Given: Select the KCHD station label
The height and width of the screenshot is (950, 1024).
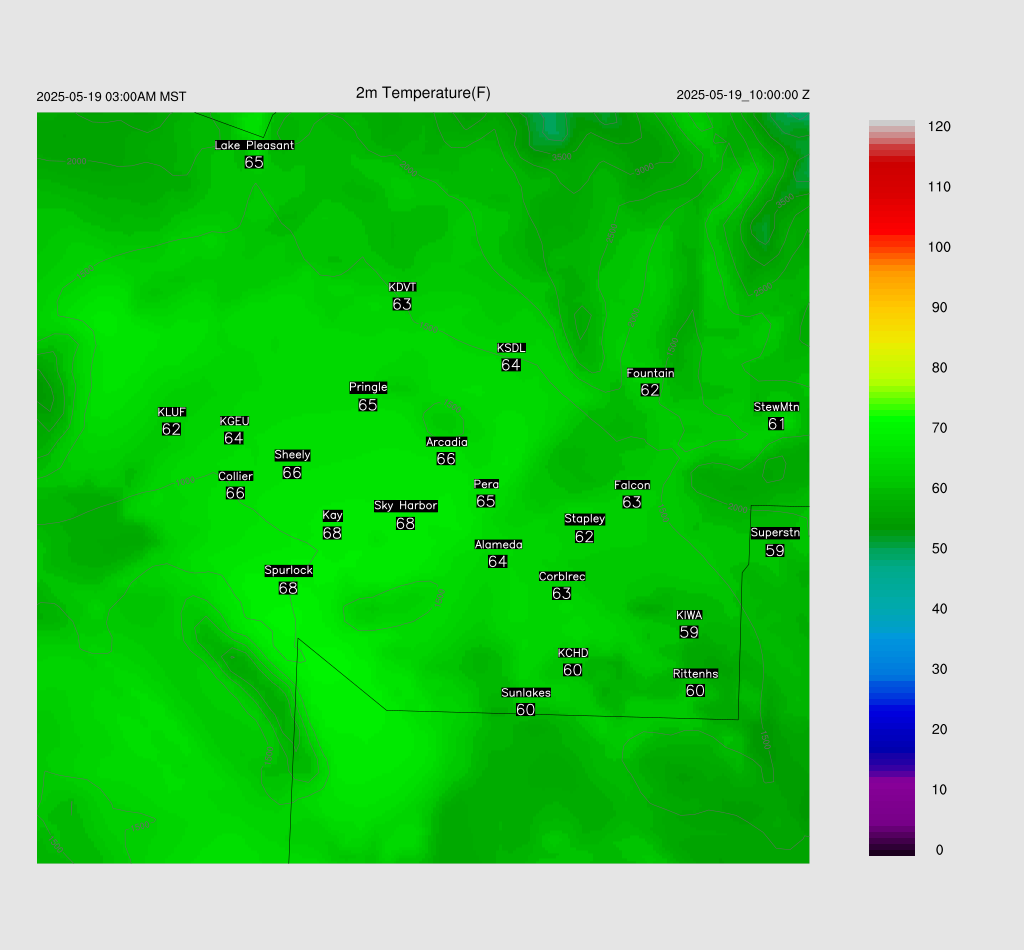Looking at the screenshot, I should [573, 653].
